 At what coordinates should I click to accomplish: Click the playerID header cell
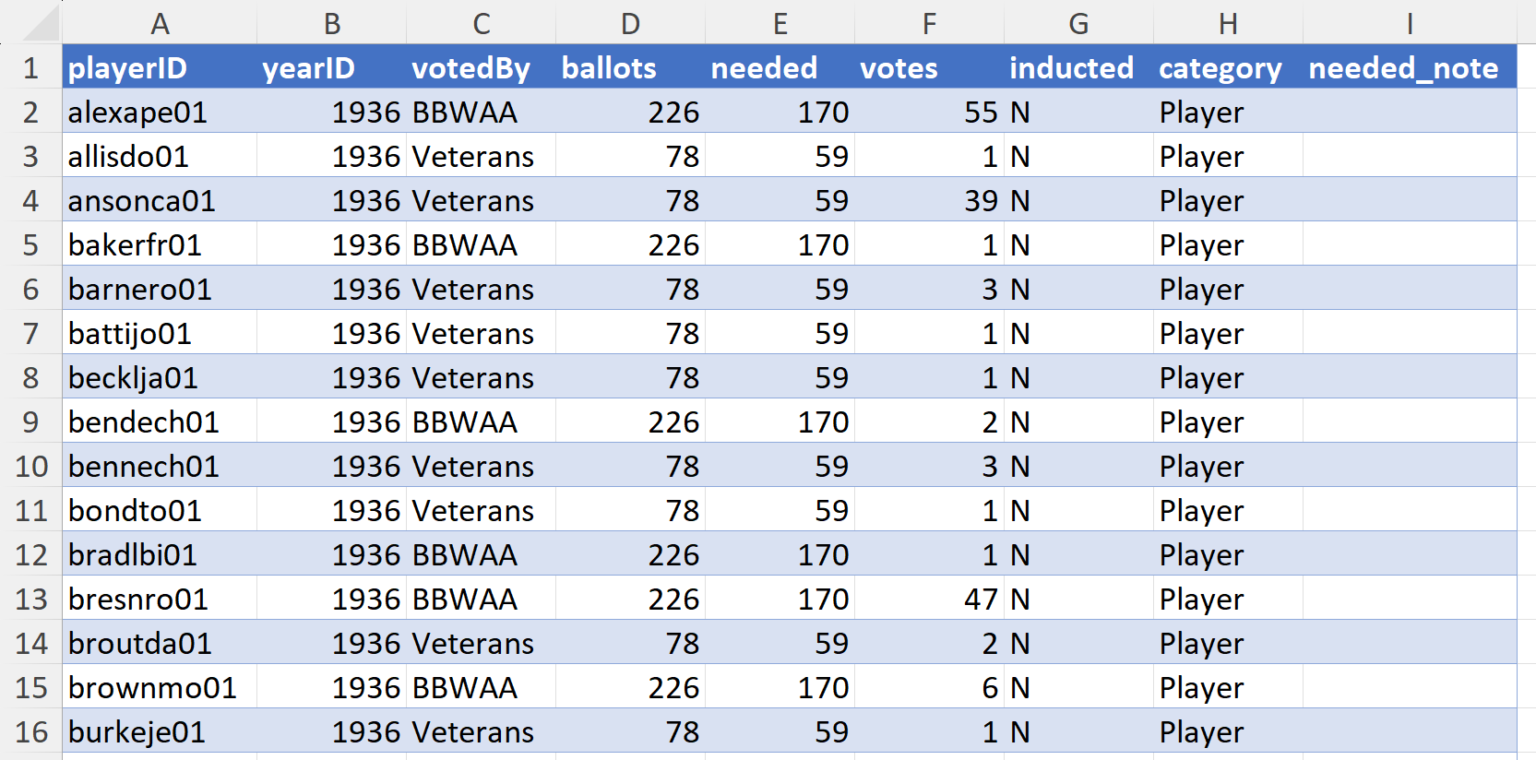(159, 68)
